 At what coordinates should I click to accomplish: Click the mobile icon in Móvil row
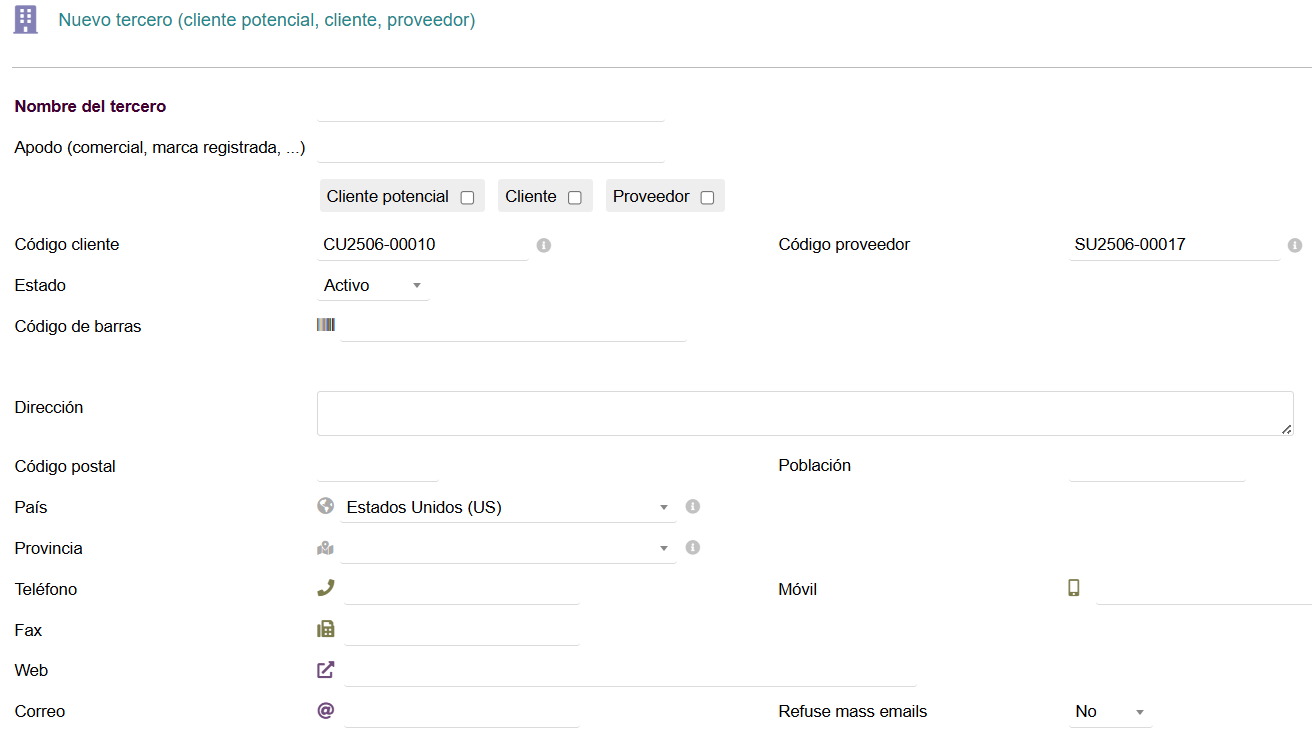point(1074,588)
